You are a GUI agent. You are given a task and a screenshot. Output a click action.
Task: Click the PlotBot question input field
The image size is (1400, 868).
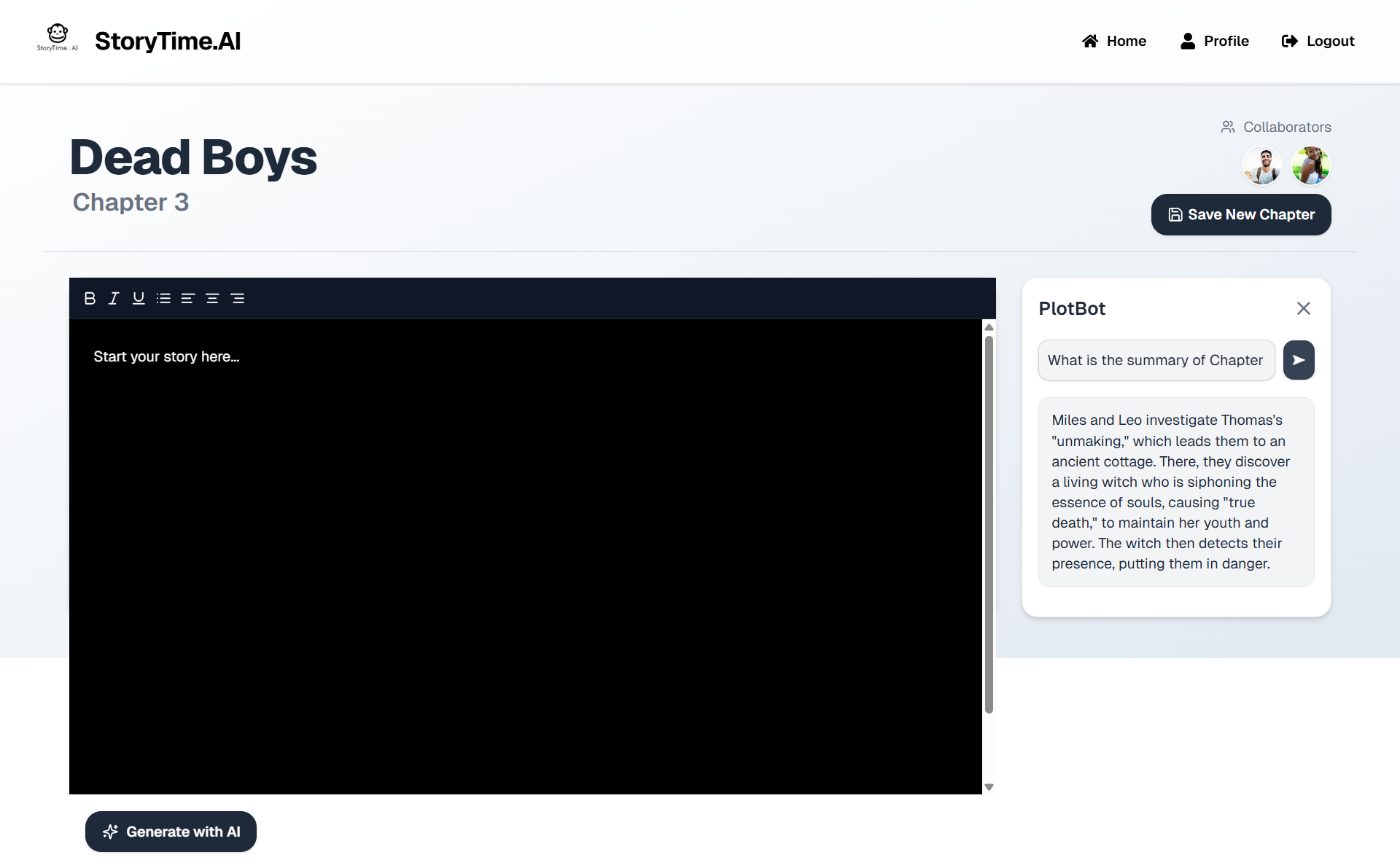[x=1156, y=360]
